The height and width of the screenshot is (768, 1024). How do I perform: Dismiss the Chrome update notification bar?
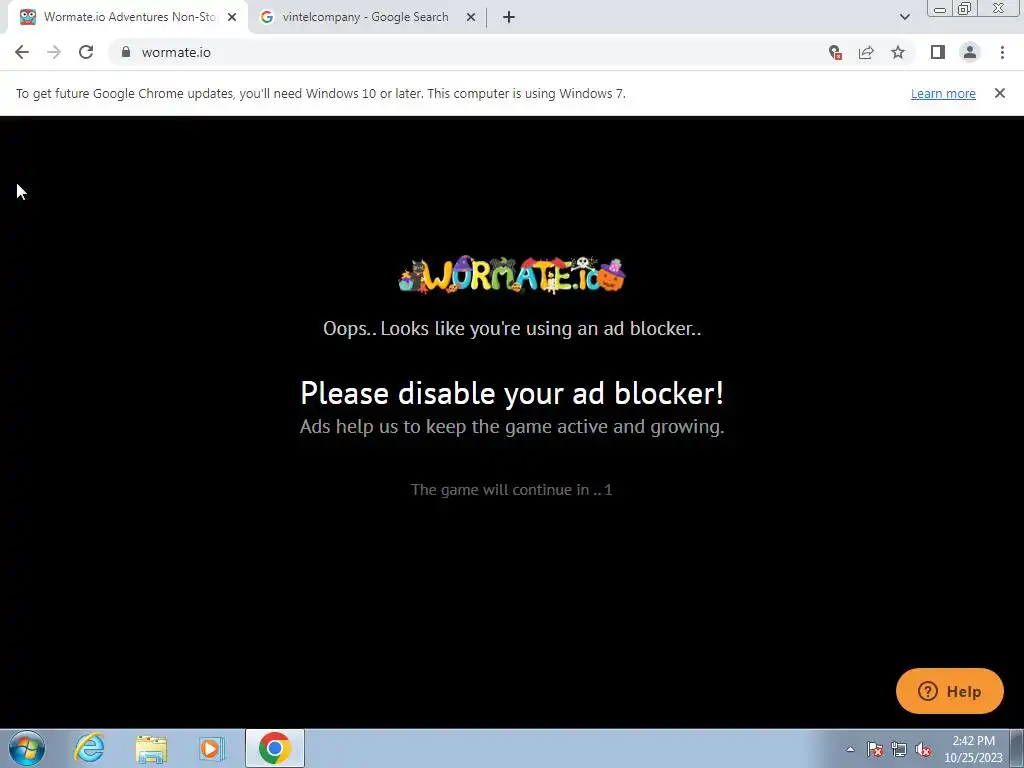[x=1000, y=93]
